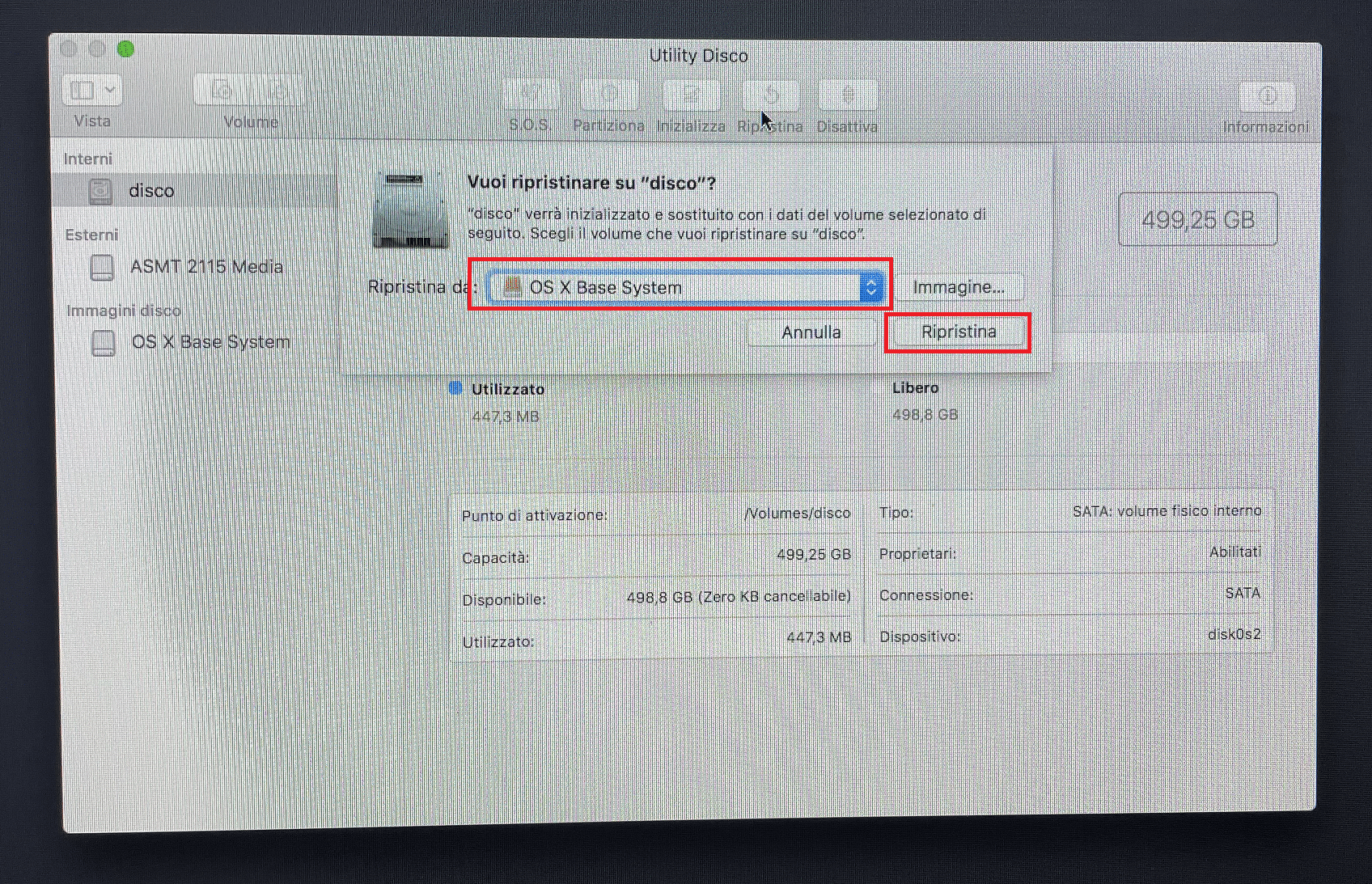1372x884 pixels.
Task: Confirm restore with Ripristina button
Action: pos(959,332)
